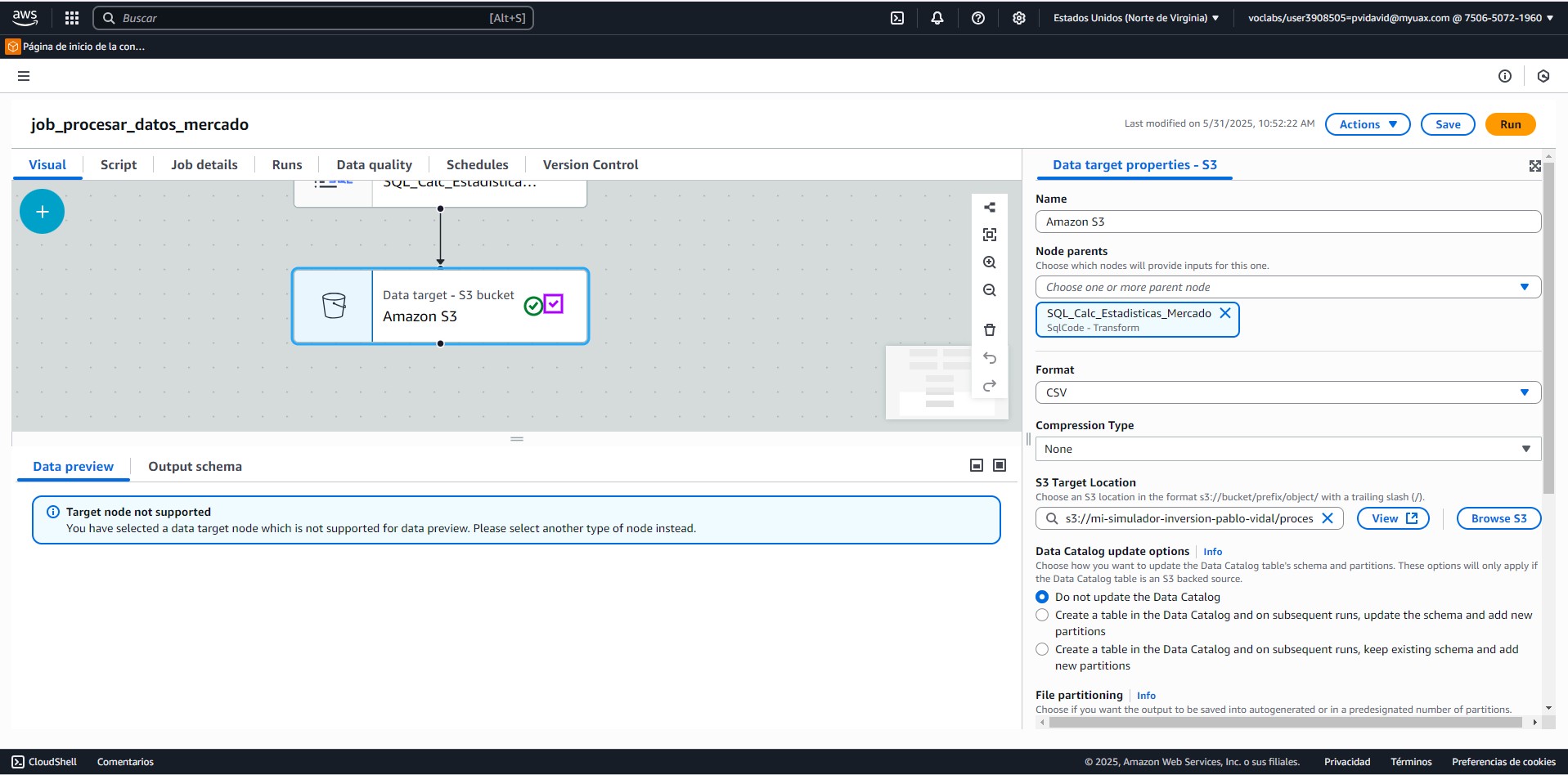1568x775 pixels.
Task: Expand the properties panel to full size
Action: tap(1535, 166)
